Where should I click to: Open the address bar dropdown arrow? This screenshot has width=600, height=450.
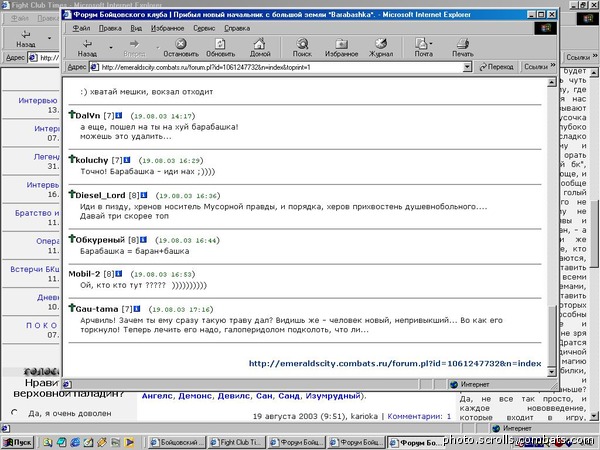pos(467,67)
